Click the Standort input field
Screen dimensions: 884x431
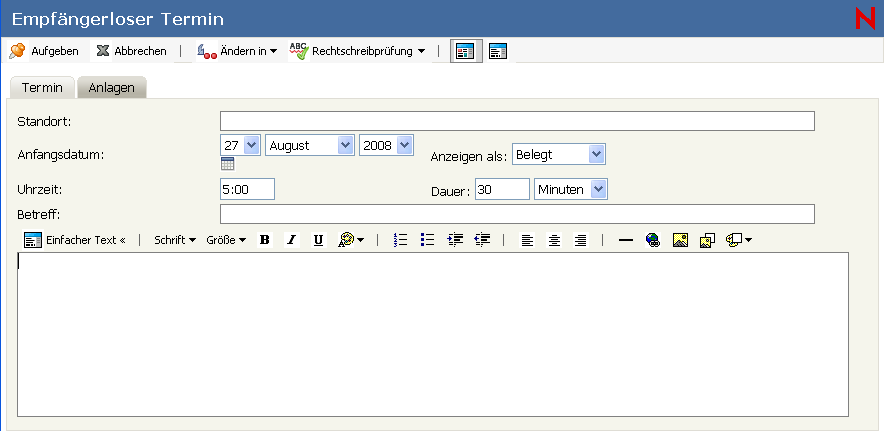coord(517,121)
